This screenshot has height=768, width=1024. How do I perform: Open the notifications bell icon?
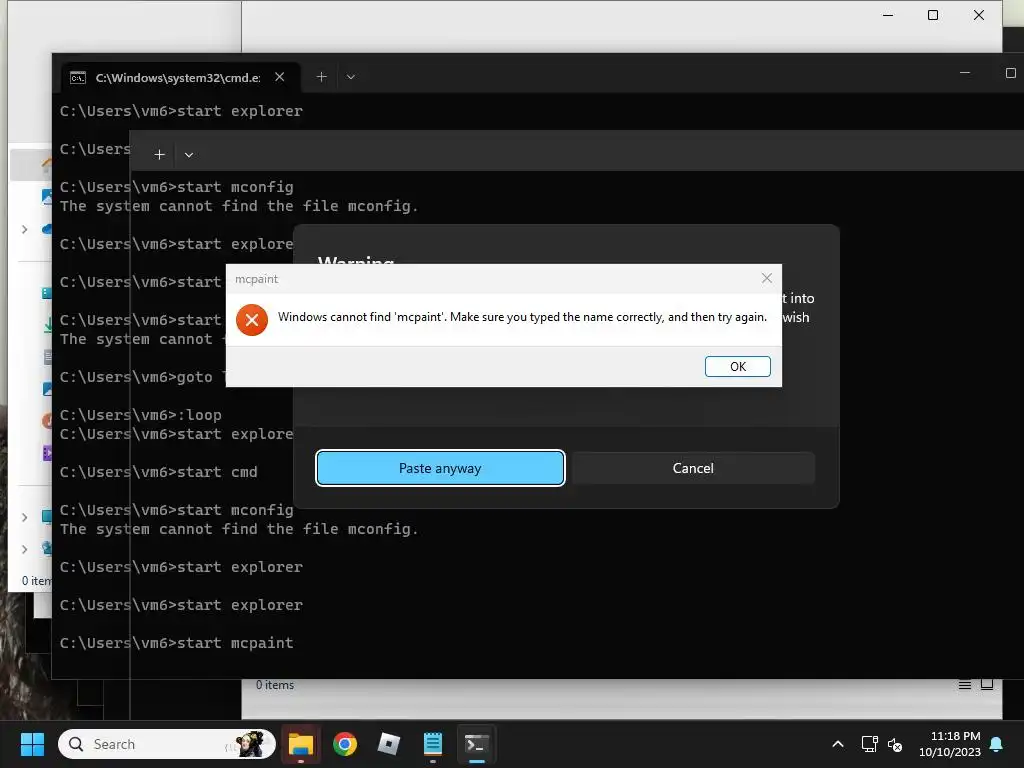[x=996, y=744]
